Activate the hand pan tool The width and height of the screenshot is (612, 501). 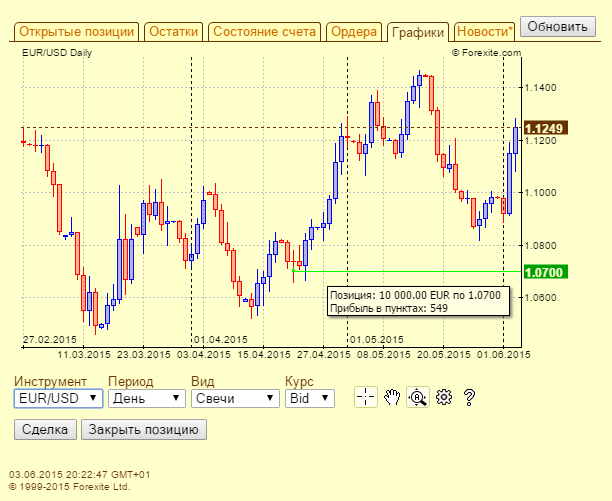coord(392,398)
